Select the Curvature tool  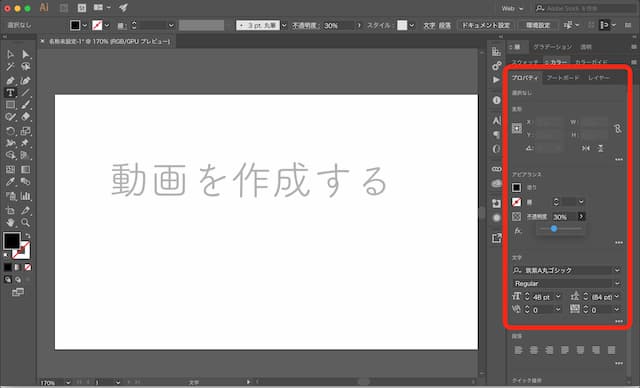pyautogui.click(x=26, y=80)
